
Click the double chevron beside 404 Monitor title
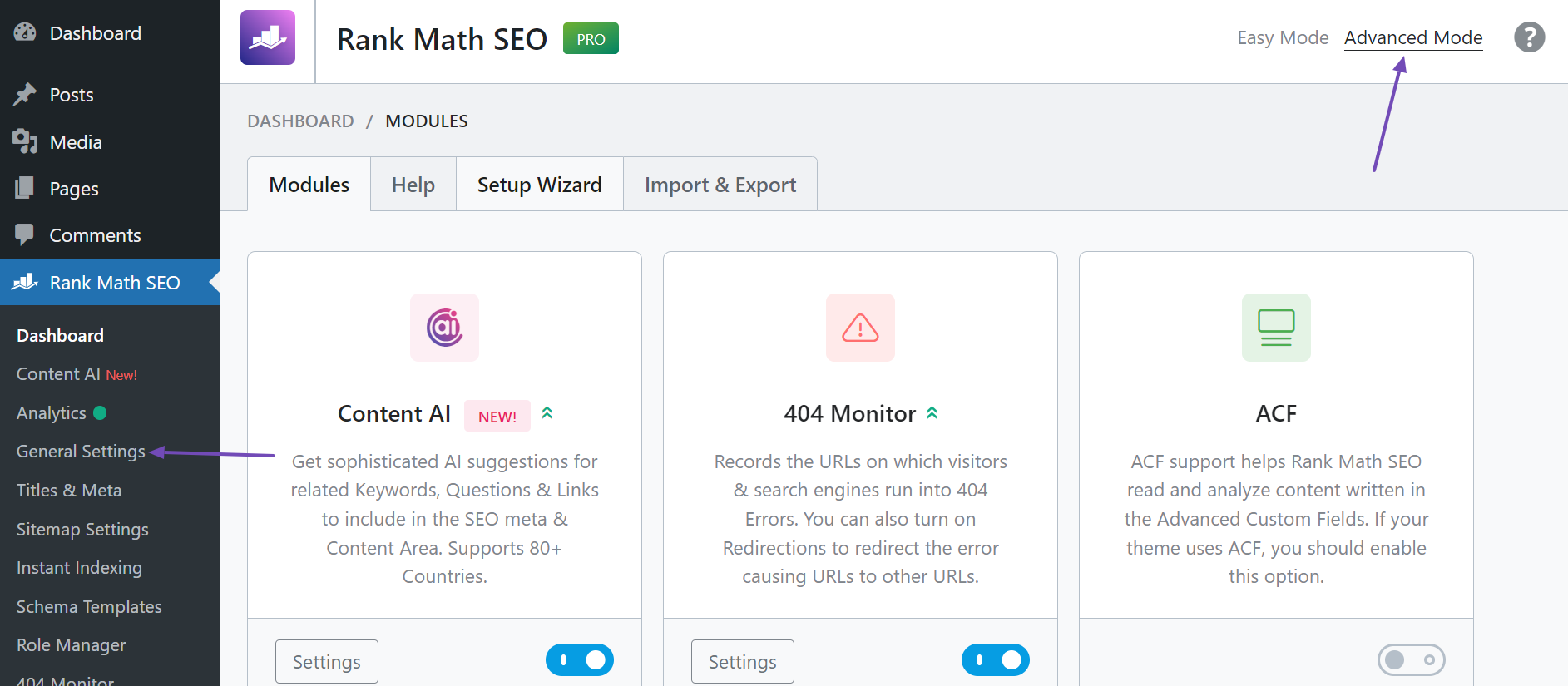(932, 412)
